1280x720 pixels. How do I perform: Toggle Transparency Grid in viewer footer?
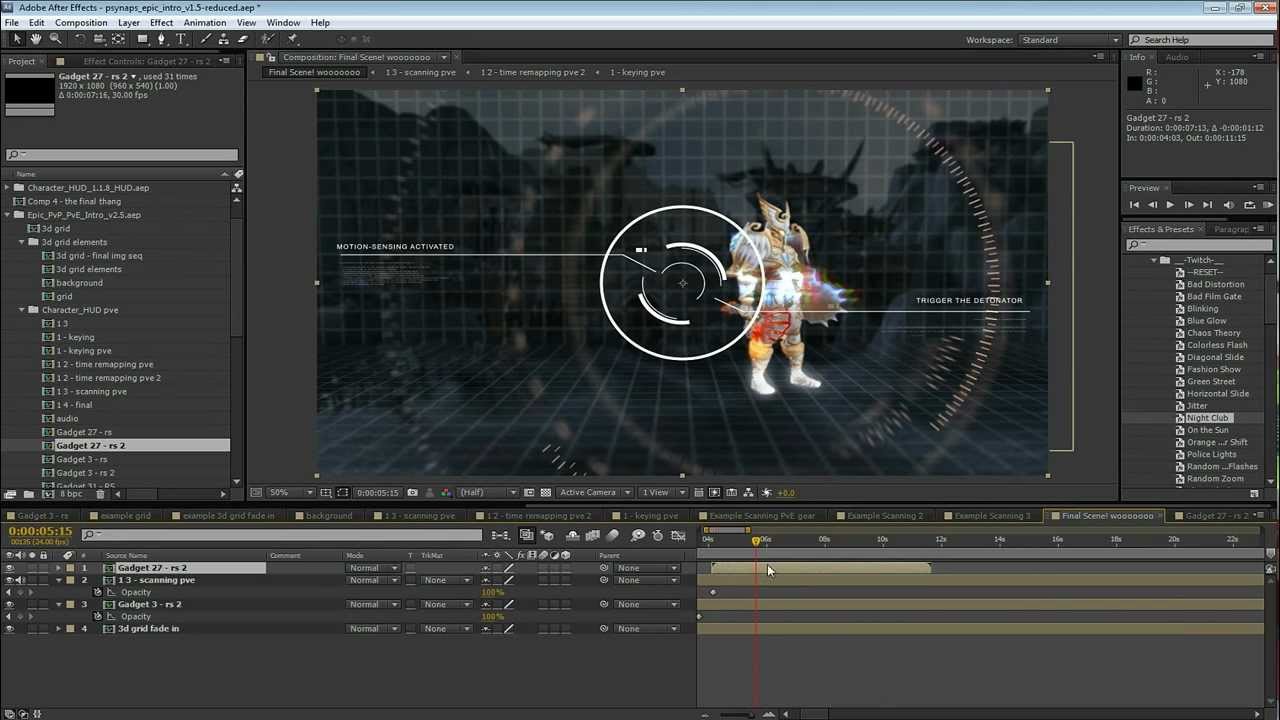tap(545, 492)
